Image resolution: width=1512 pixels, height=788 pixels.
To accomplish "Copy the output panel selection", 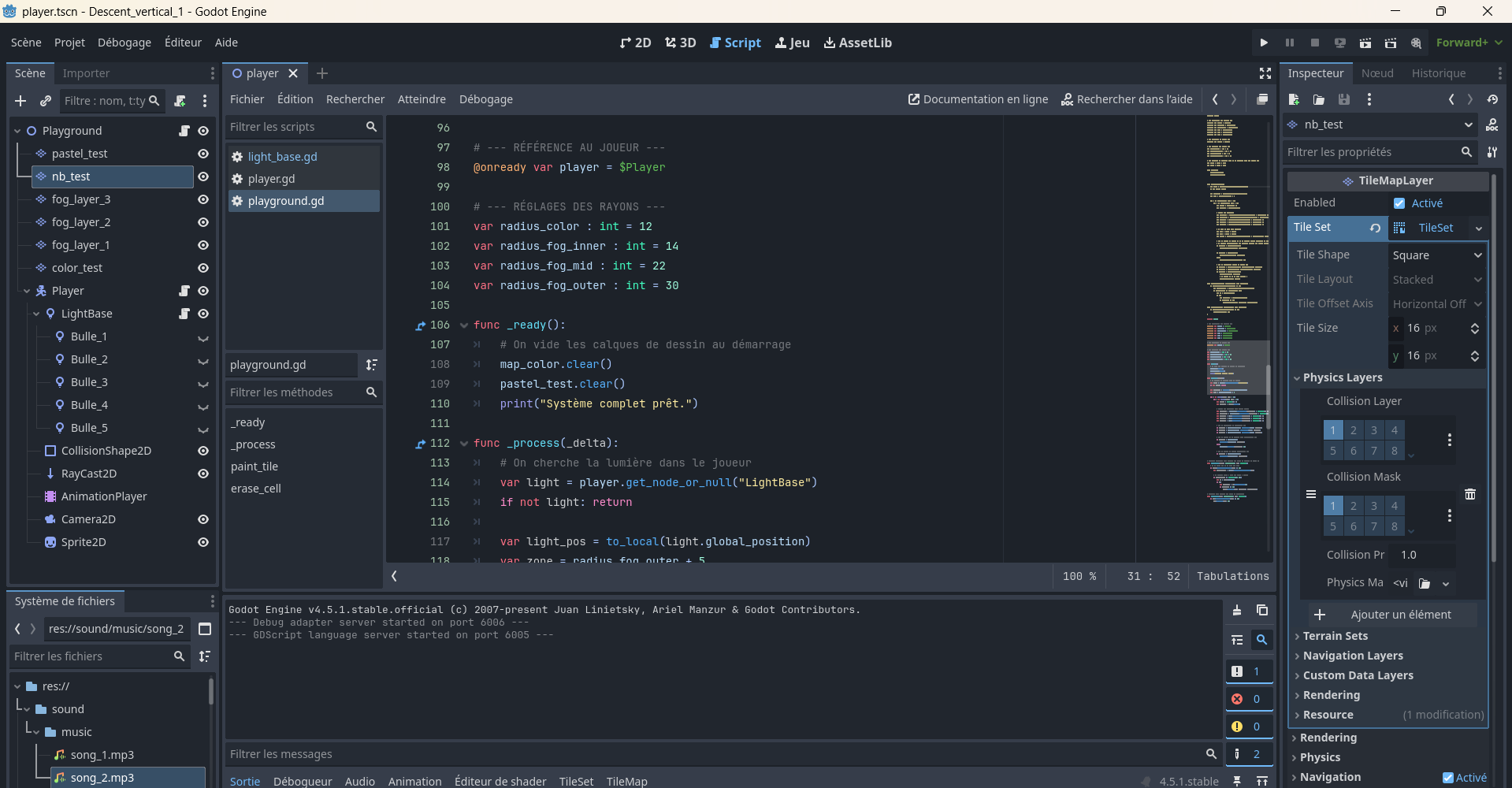I will [x=1261, y=611].
